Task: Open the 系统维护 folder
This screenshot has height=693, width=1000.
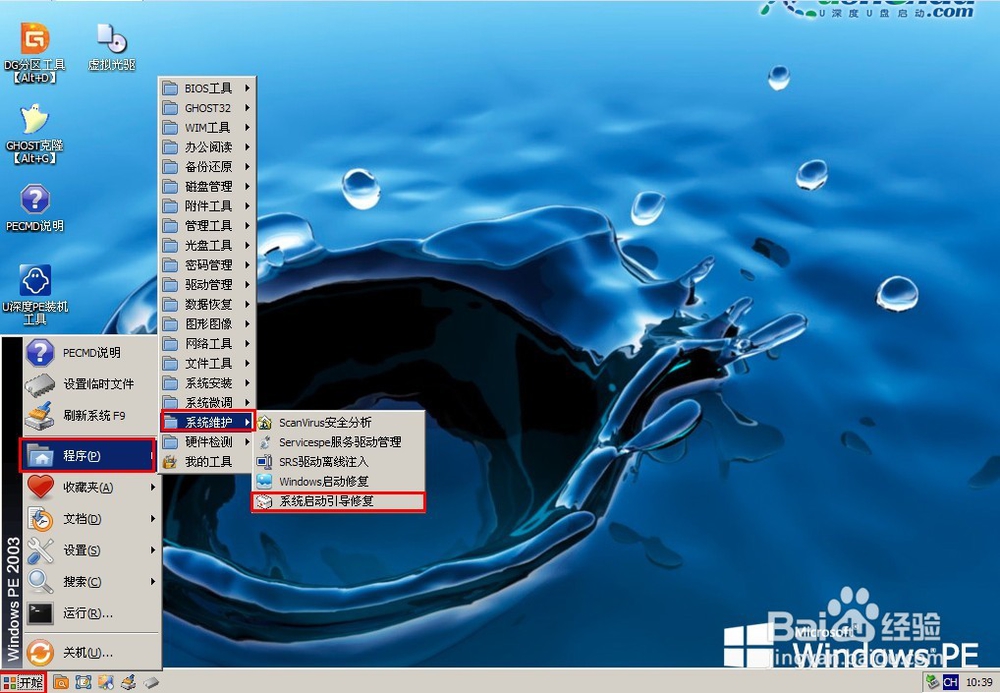Action: coord(207,422)
